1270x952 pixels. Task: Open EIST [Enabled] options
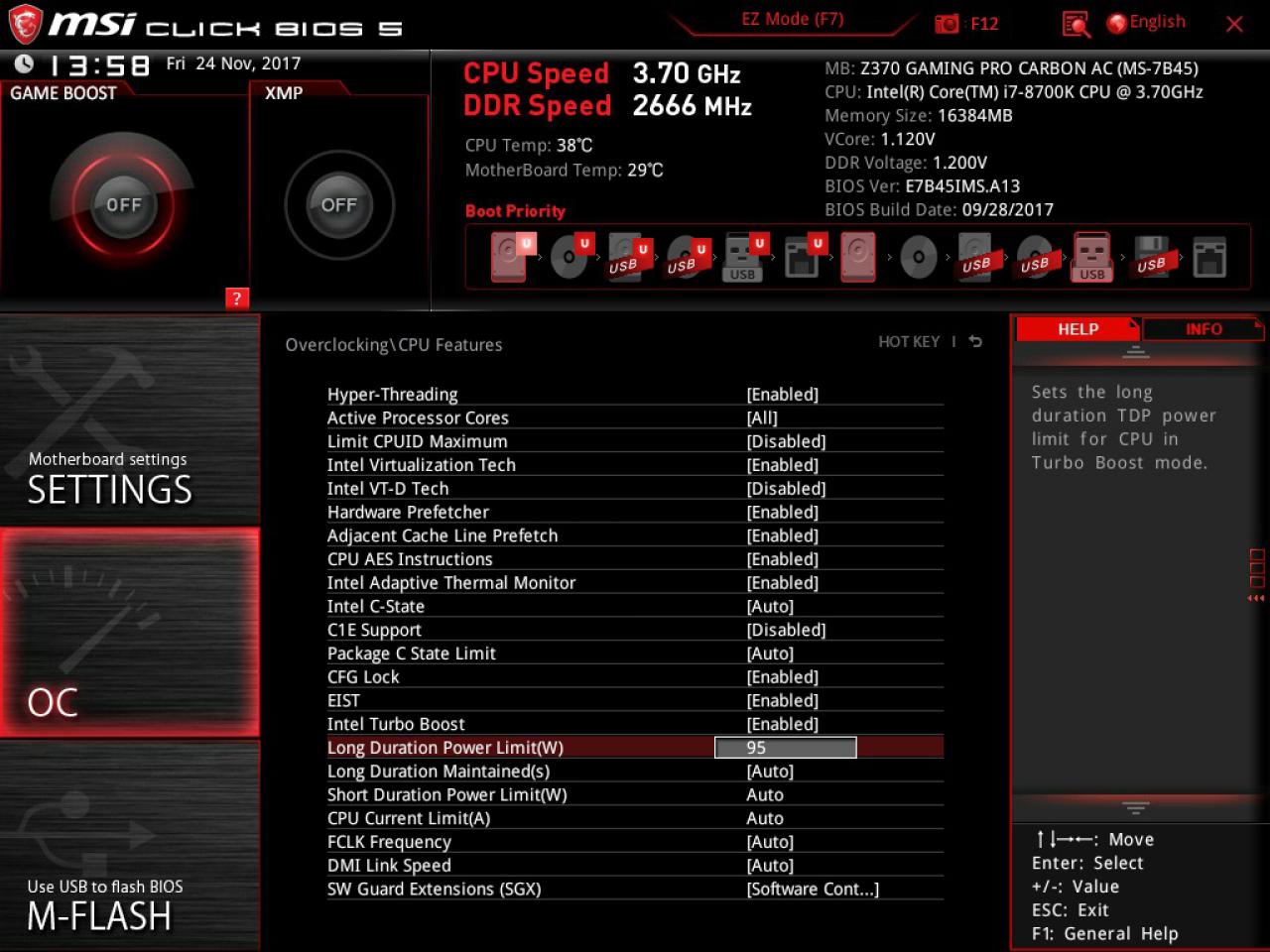783,701
